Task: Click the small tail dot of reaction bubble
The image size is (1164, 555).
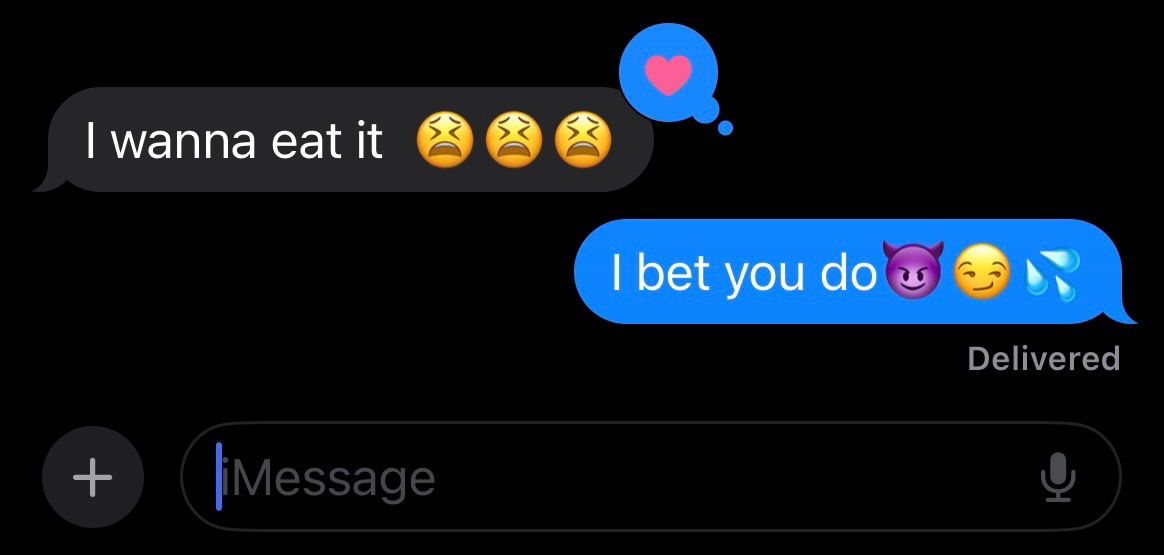Action: click(725, 128)
